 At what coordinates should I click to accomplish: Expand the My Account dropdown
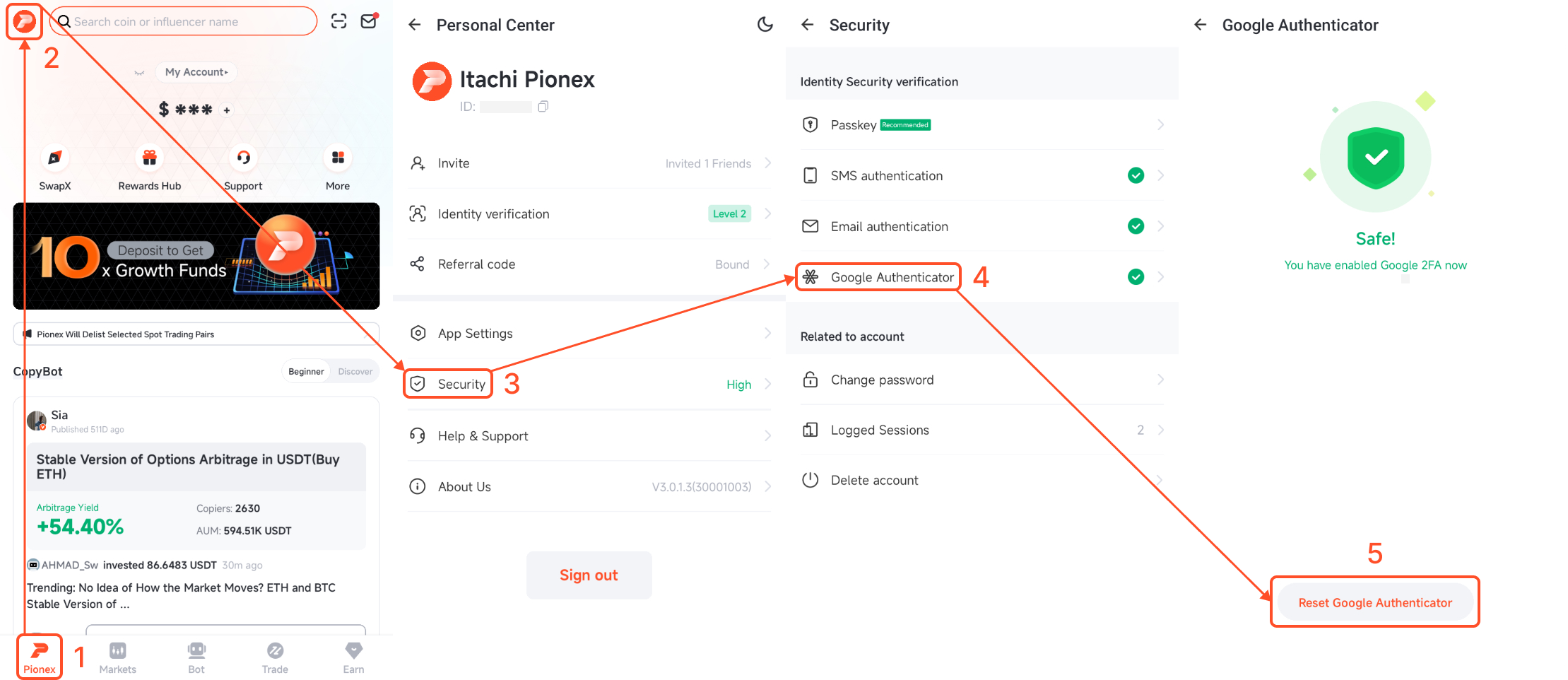coord(196,71)
